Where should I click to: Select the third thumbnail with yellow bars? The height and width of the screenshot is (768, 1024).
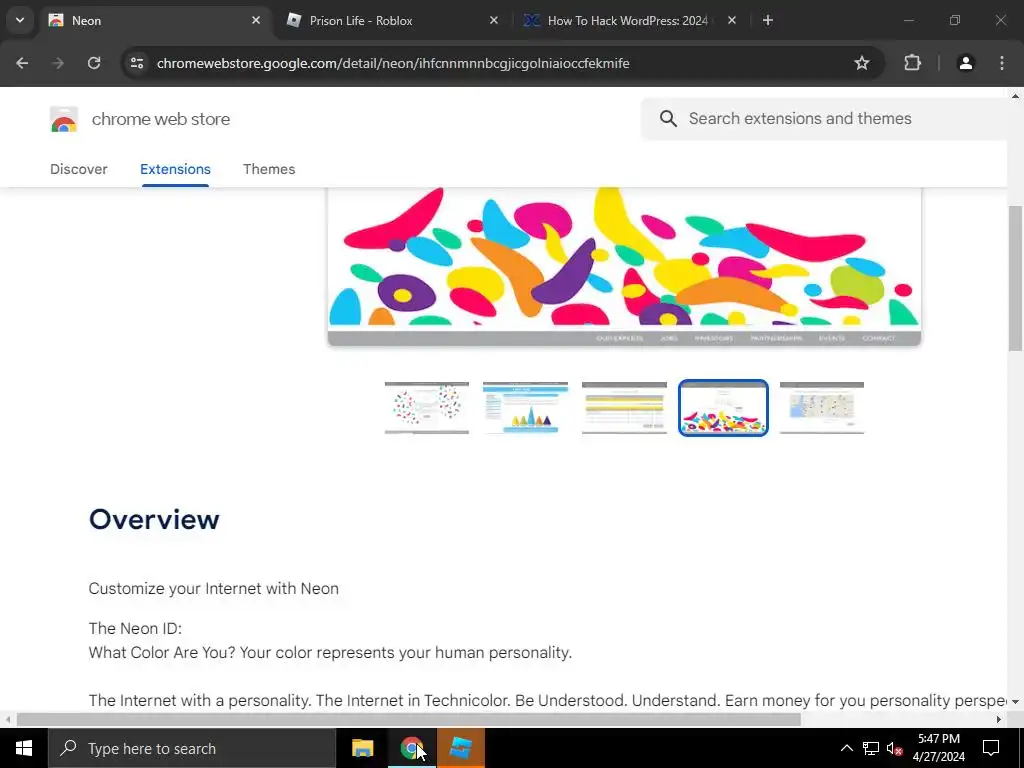(624, 408)
